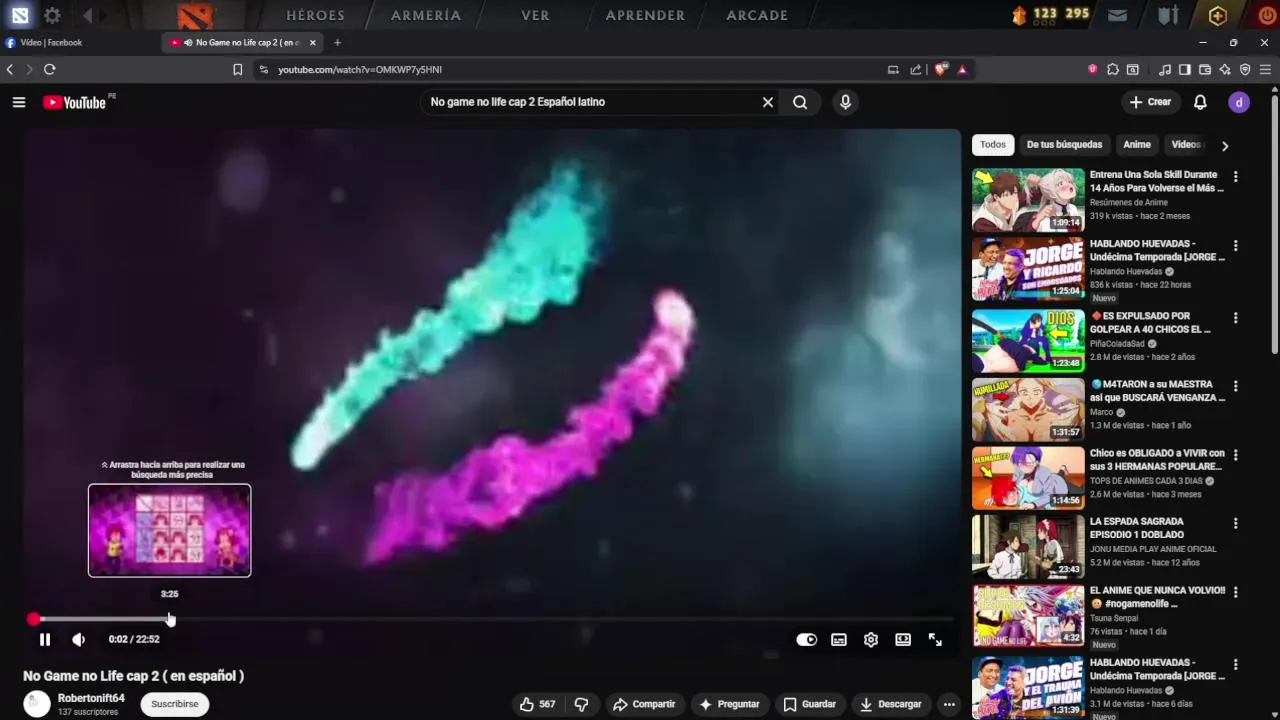Select the Videos filter chip

tap(1186, 145)
